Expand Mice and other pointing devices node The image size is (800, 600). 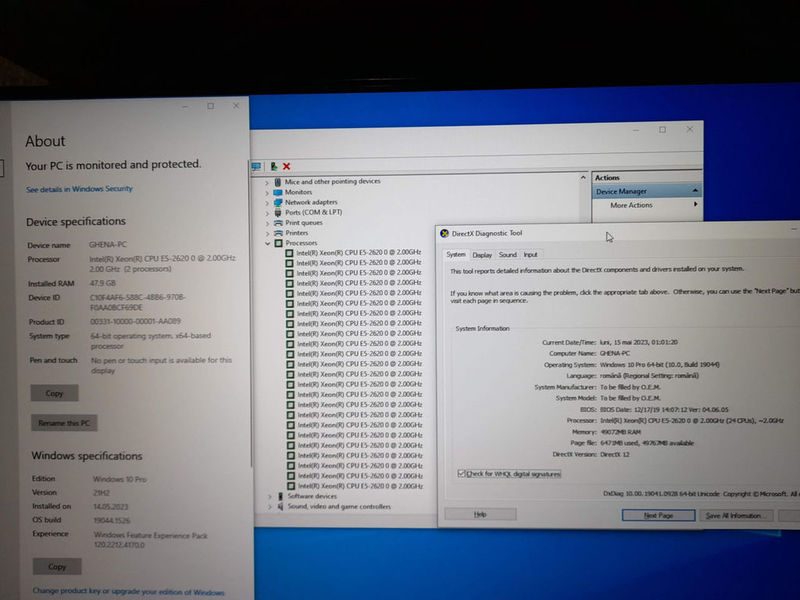coord(267,182)
